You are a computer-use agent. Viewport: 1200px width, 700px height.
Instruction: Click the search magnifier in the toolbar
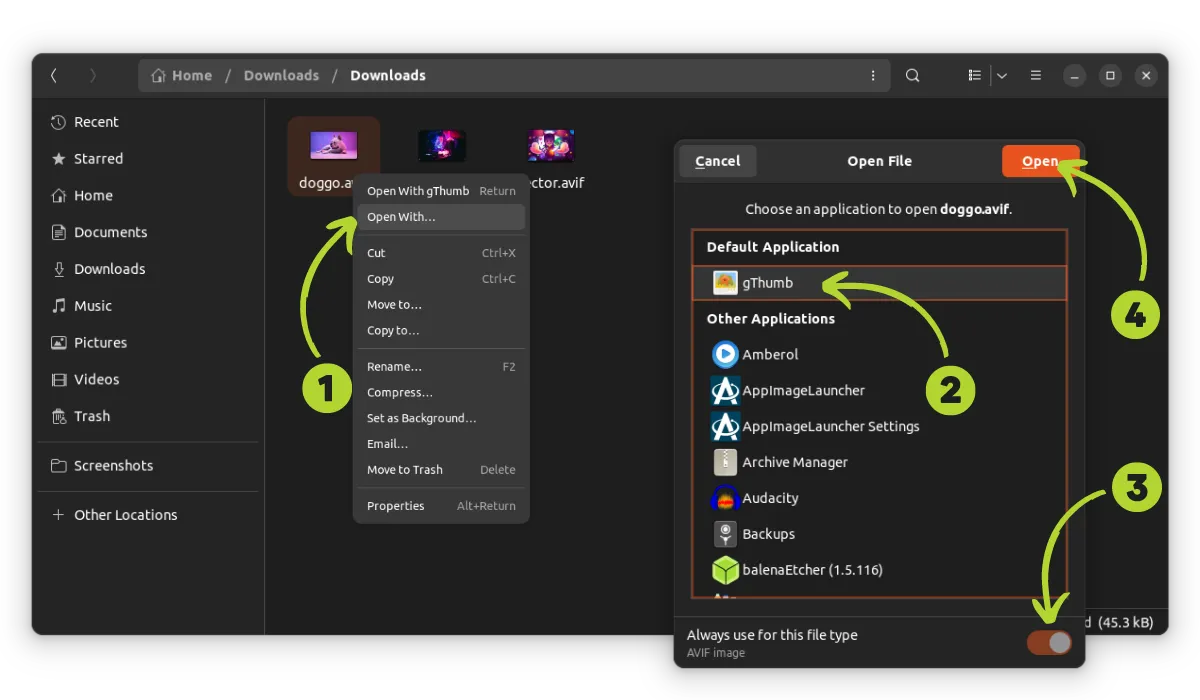click(912, 75)
